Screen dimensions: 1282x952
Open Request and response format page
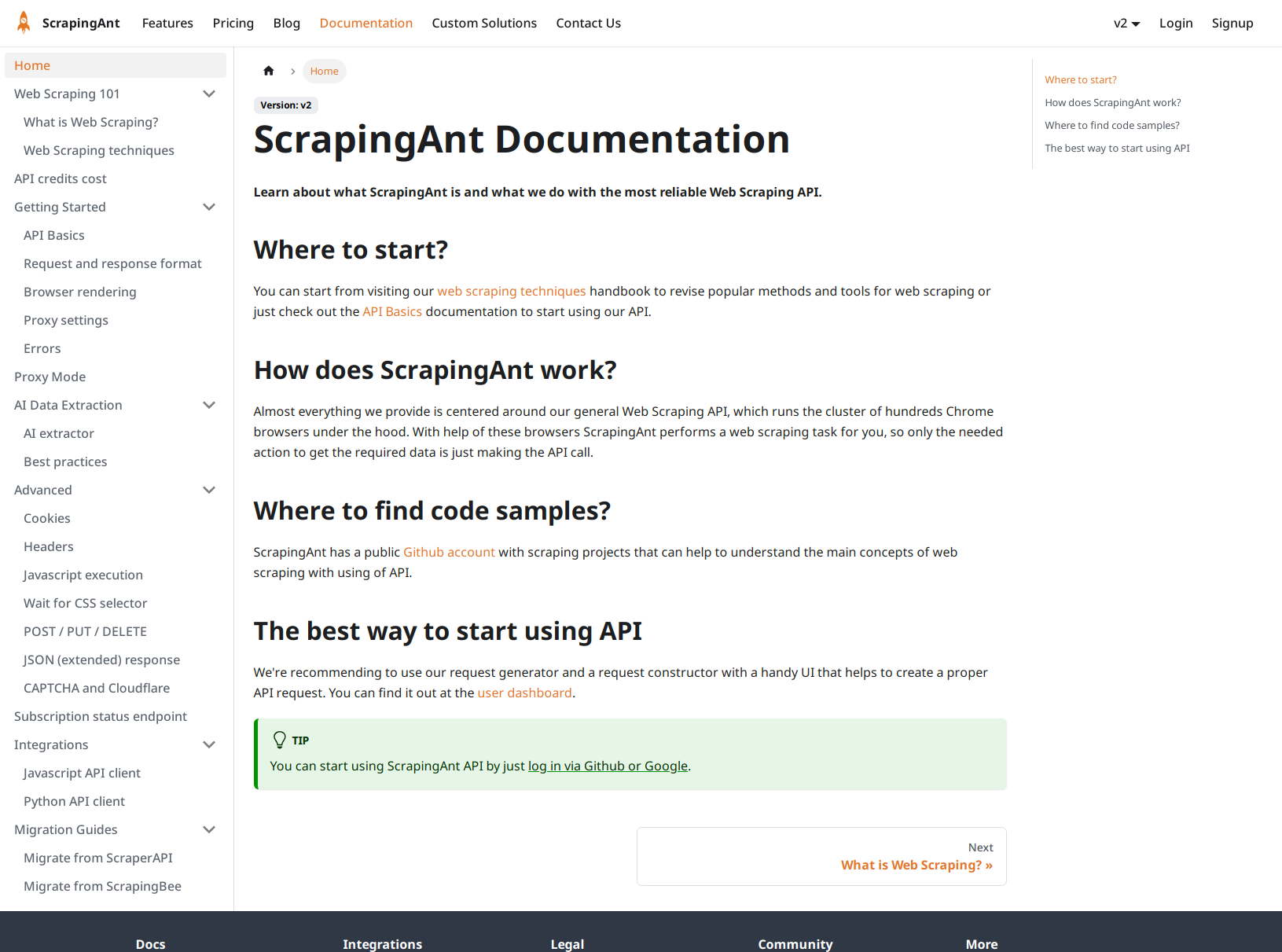(x=112, y=263)
